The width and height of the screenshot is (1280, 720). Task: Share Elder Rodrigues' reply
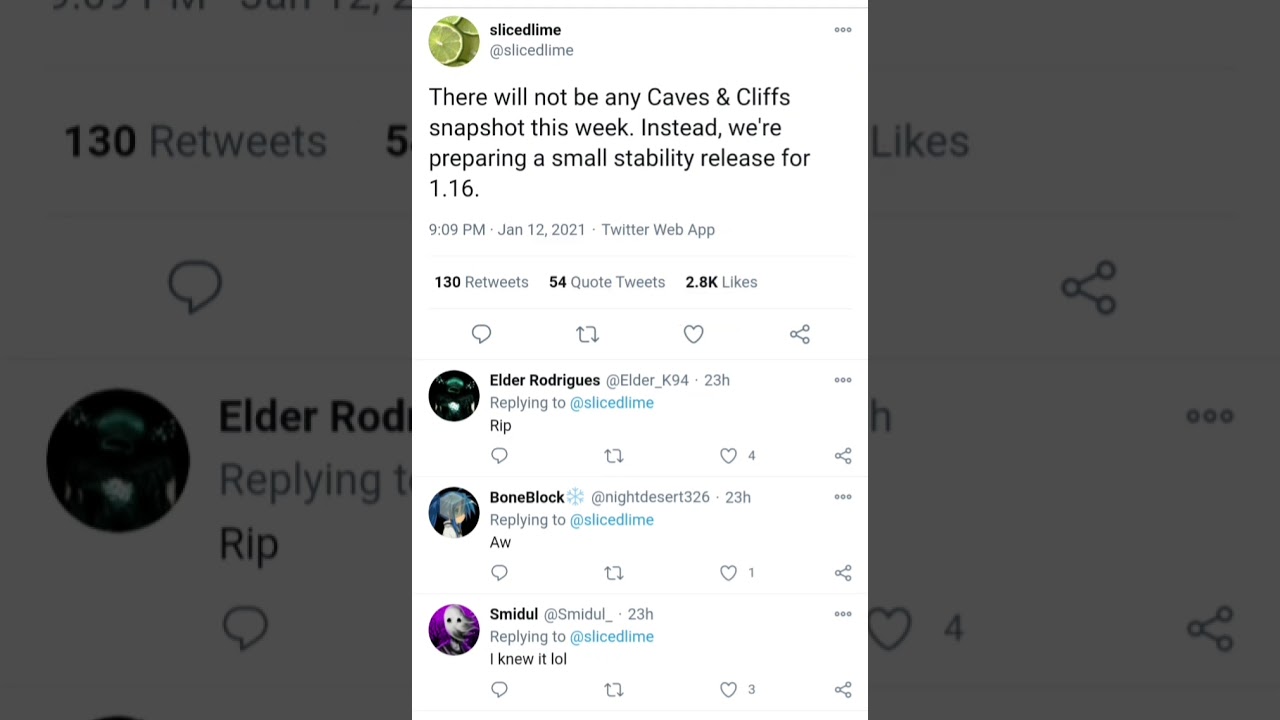click(843, 456)
